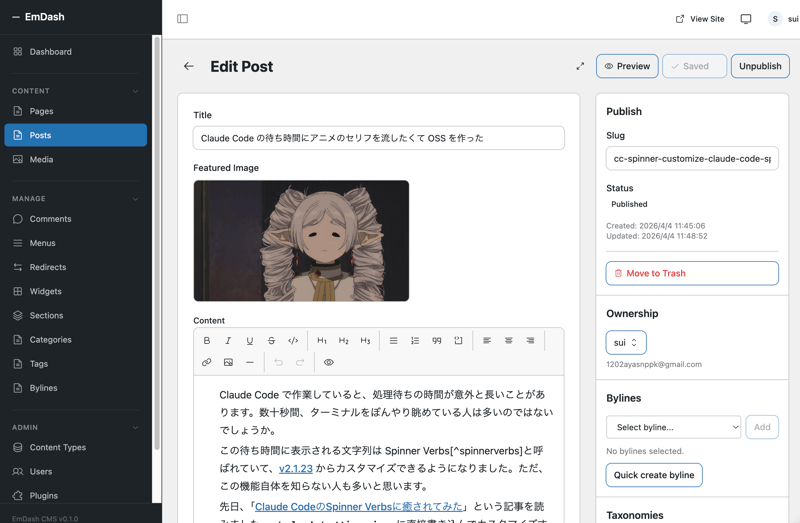Expand editor to fullscreen
This screenshot has width=800, height=523.
tap(580, 66)
